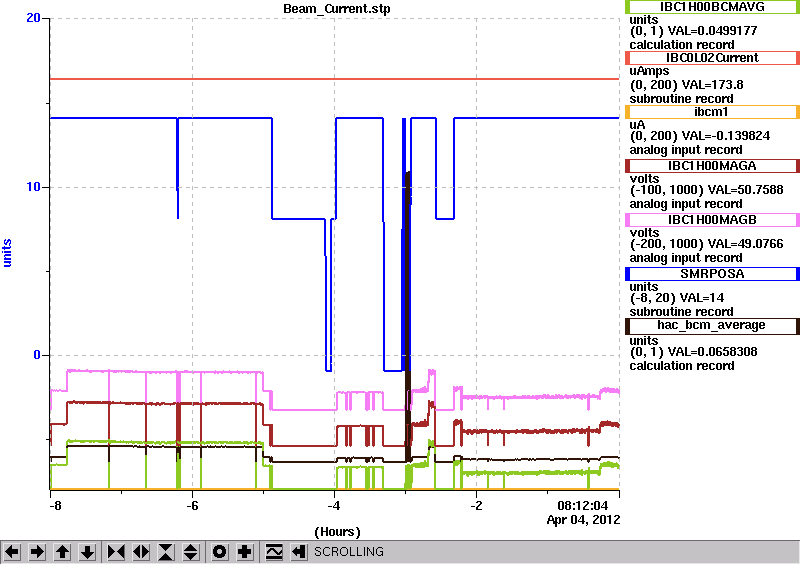Viewport: 800px width, 564px height.
Task: Zoom out on the value axis (up-down triangles icon)
Action: tap(191, 552)
